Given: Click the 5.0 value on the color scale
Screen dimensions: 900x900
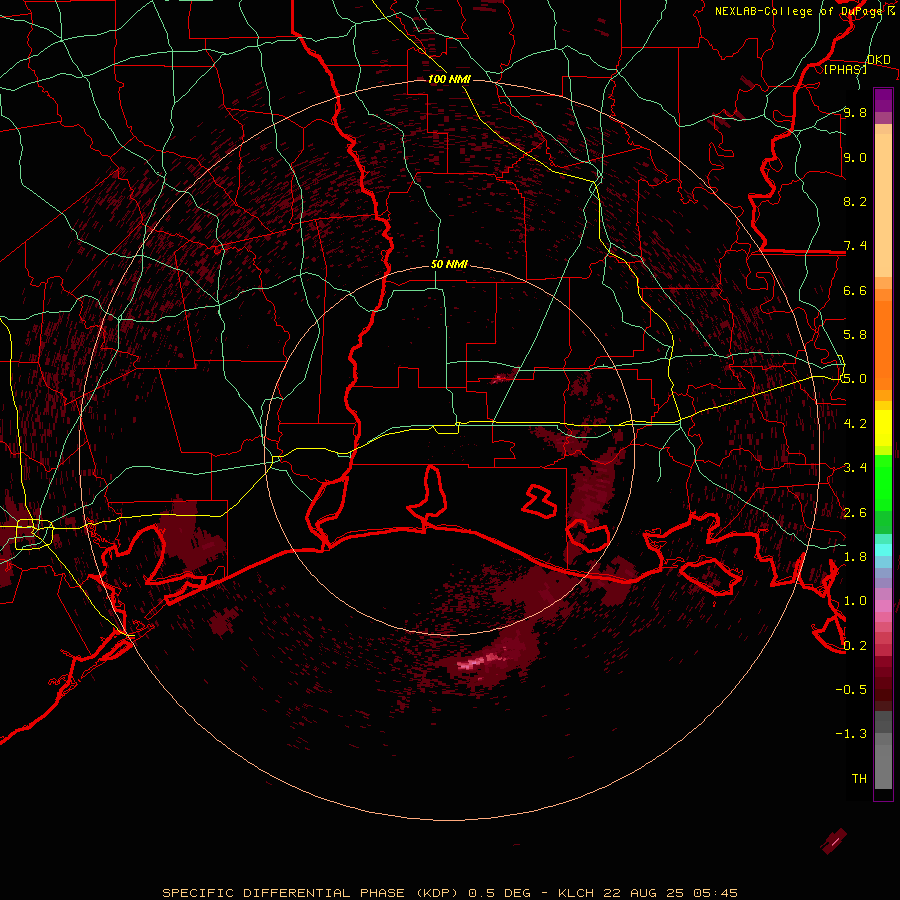Looking at the screenshot, I should click(x=855, y=379).
